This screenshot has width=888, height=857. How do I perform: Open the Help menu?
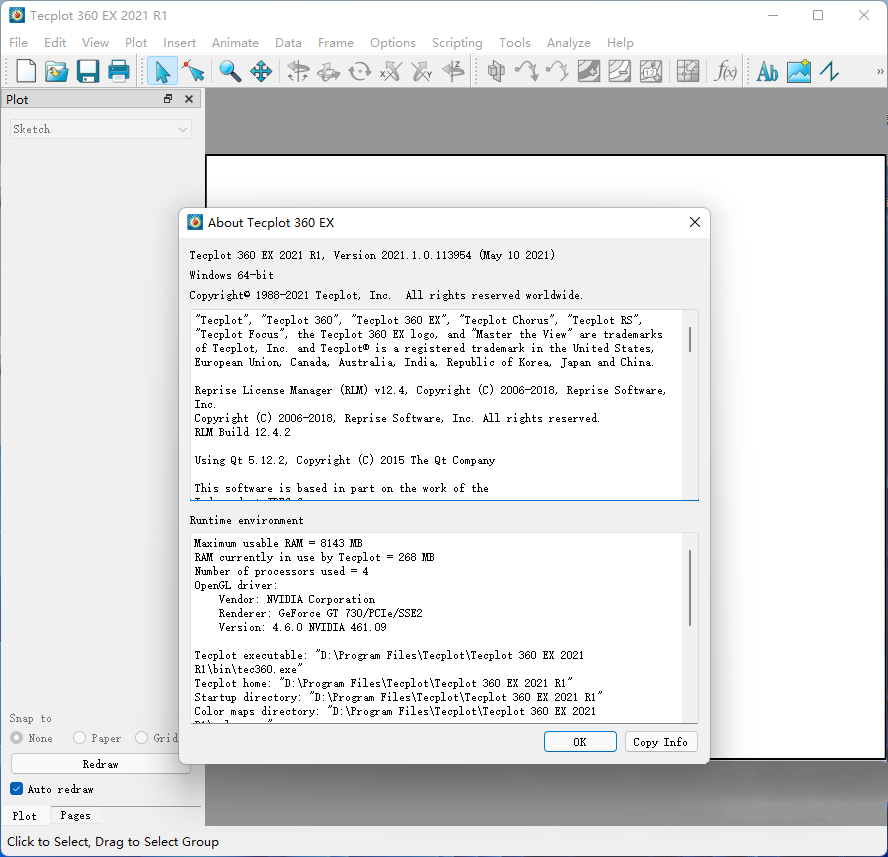pos(620,42)
